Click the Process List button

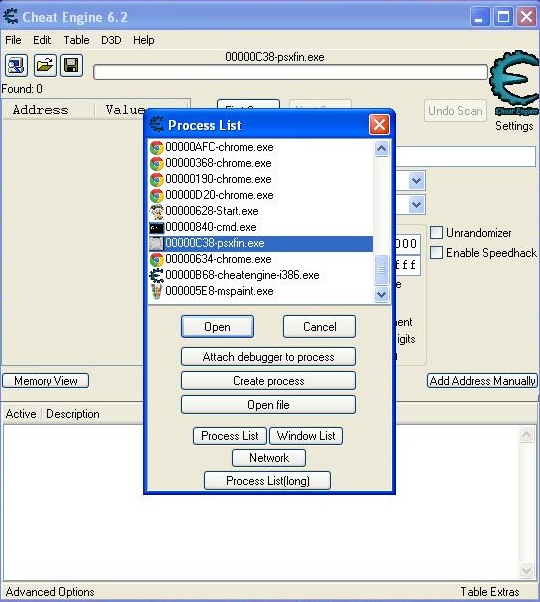[230, 436]
